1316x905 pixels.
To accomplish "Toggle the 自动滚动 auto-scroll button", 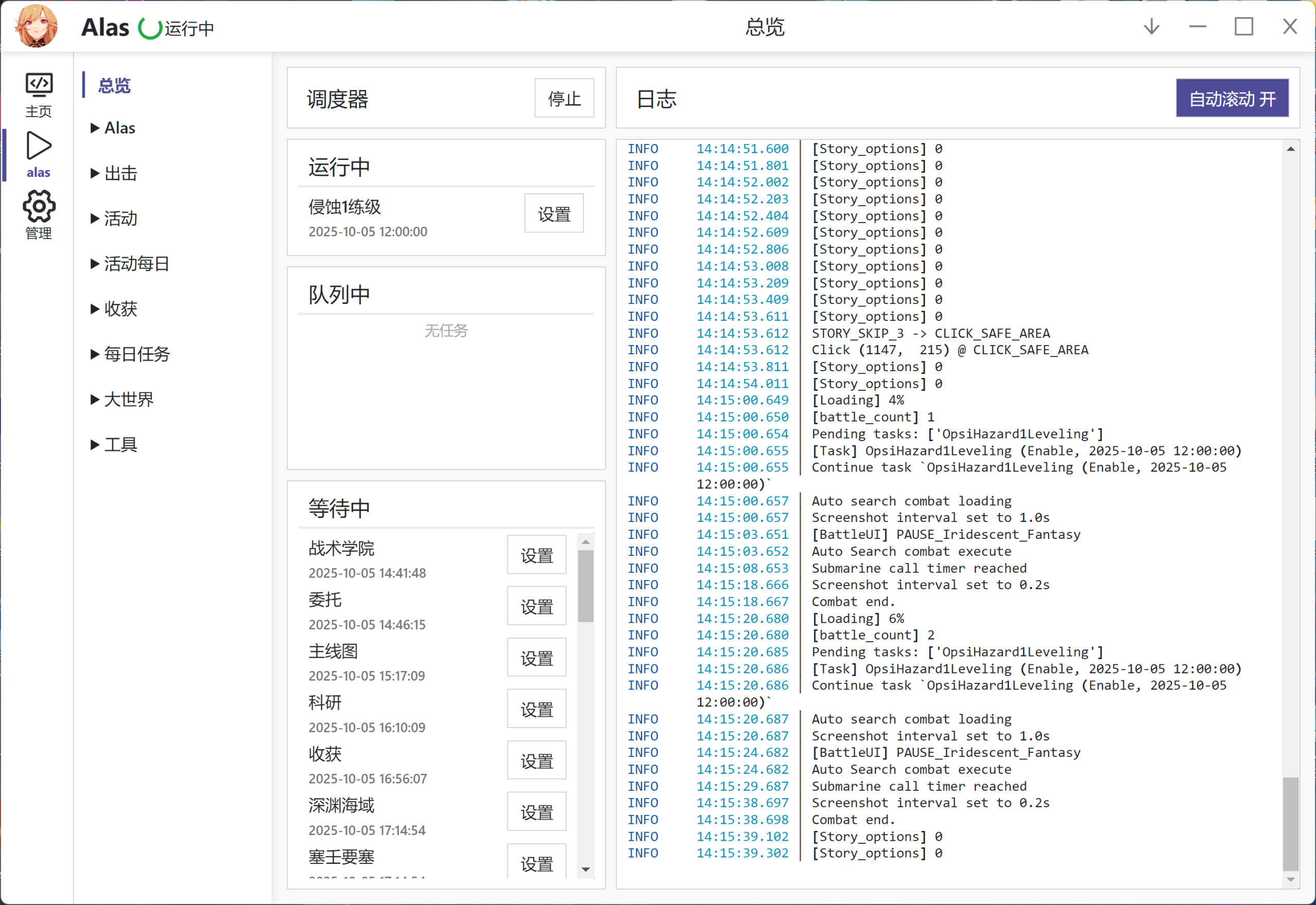I will pos(1232,99).
